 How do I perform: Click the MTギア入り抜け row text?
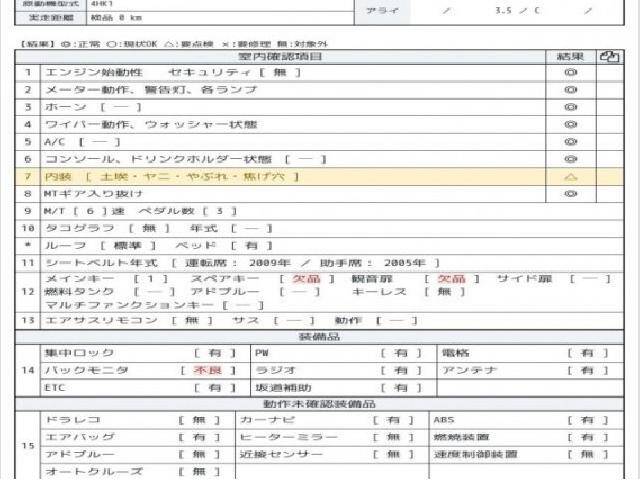pos(93,194)
